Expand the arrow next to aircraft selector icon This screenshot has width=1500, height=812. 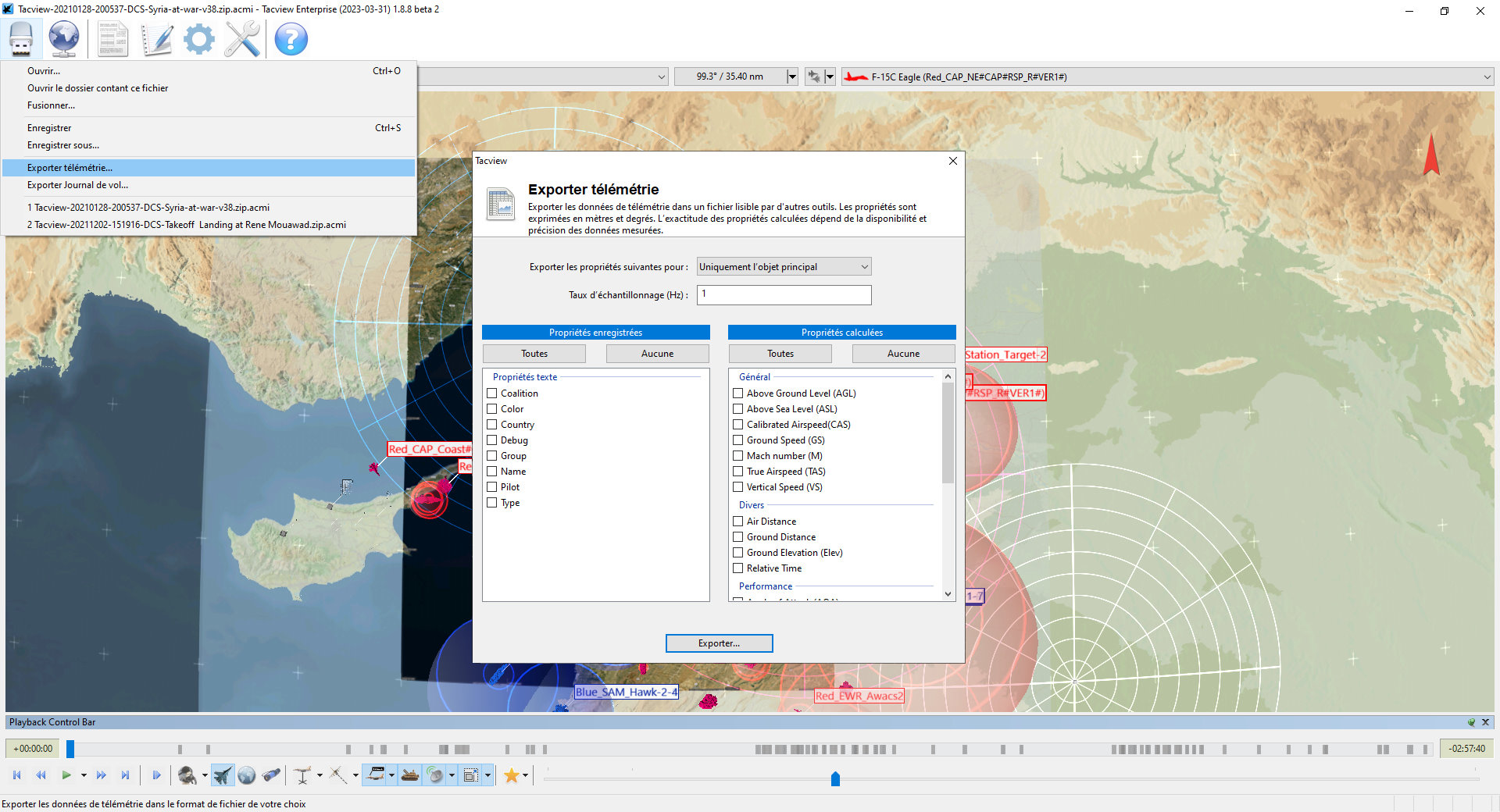coord(830,77)
